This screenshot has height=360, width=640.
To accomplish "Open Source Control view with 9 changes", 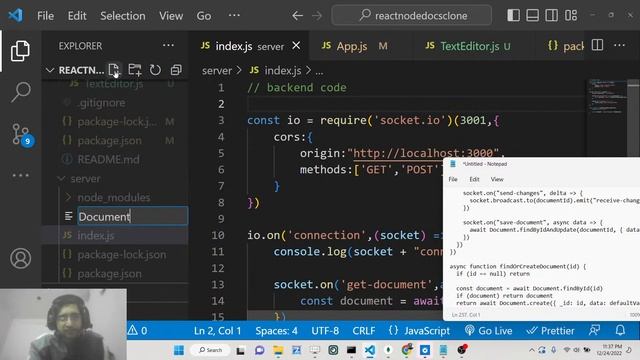I will coord(22,134).
